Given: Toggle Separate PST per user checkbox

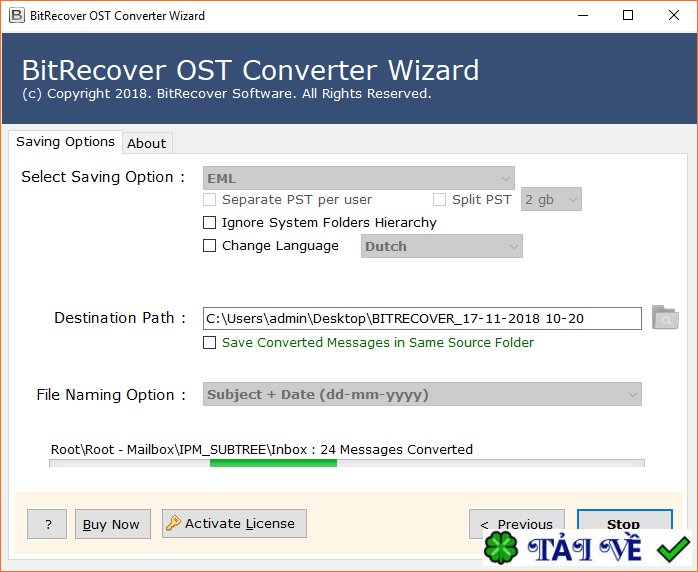Looking at the screenshot, I should 209,199.
